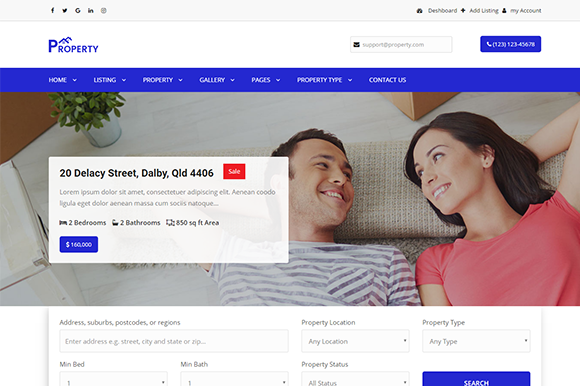The image size is (580, 386).
Task: Click the 2 Bathrooms text
Action: coord(140,223)
